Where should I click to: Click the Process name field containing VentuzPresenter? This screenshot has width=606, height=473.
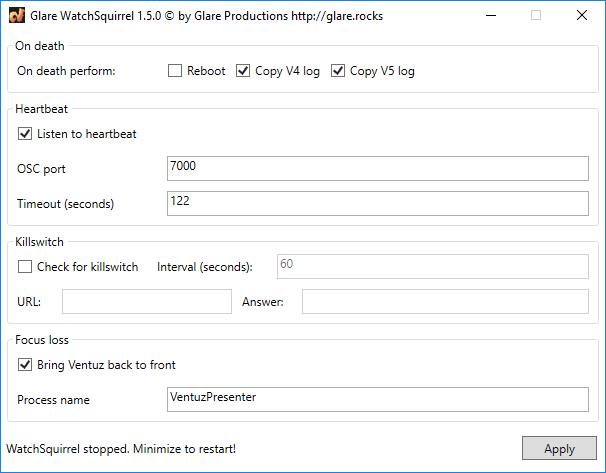(378, 399)
